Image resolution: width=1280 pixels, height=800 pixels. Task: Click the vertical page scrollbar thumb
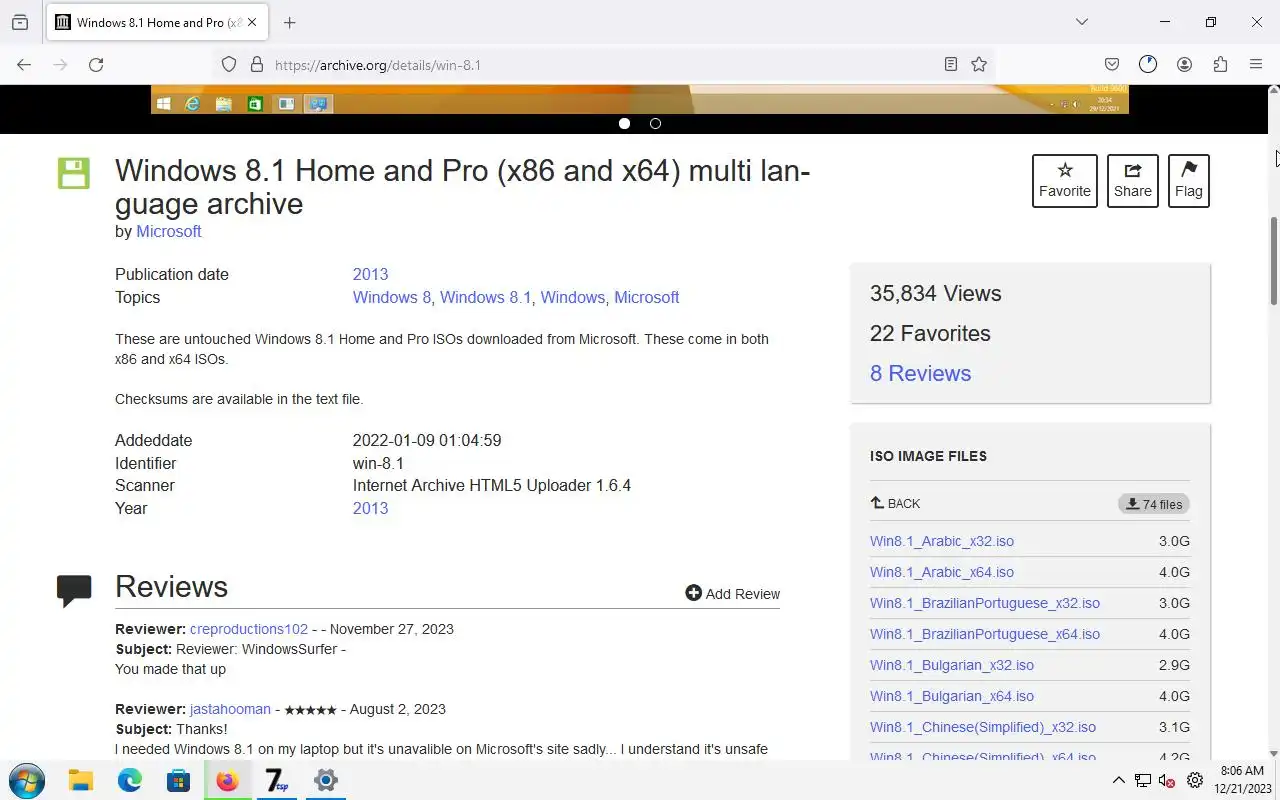(x=1273, y=261)
